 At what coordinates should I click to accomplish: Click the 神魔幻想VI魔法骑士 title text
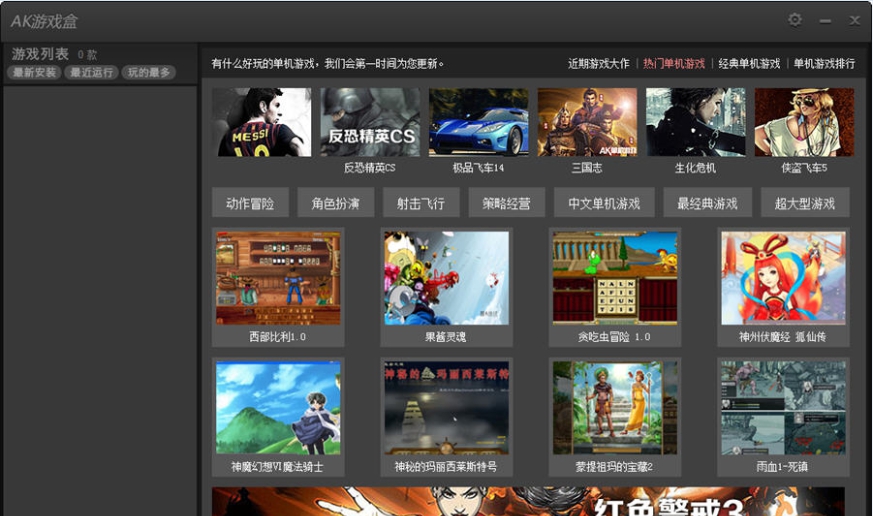click(x=277, y=466)
